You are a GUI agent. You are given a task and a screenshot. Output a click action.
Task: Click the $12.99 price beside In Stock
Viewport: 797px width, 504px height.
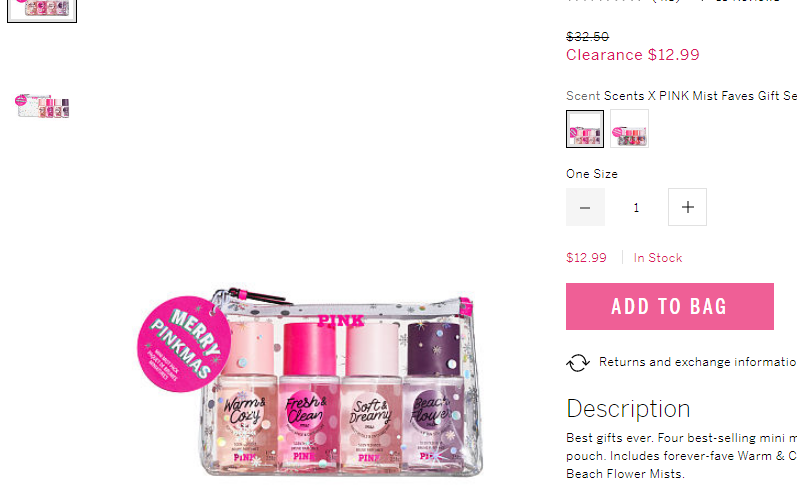[x=587, y=258]
